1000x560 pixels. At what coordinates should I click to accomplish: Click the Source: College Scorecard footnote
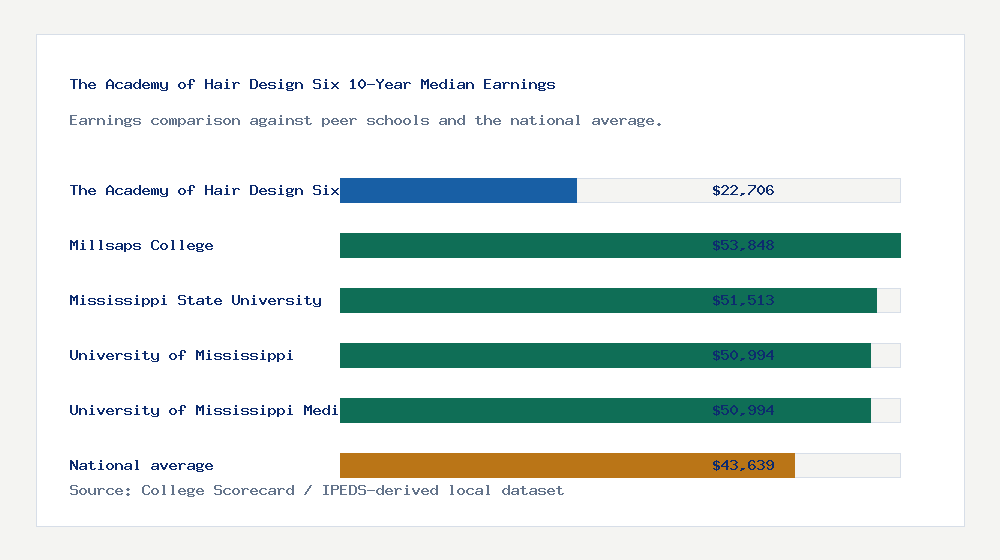pyautogui.click(x=317, y=490)
